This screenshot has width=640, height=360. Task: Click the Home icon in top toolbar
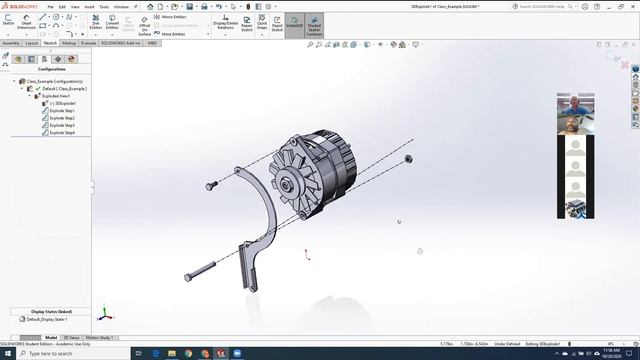150,7
